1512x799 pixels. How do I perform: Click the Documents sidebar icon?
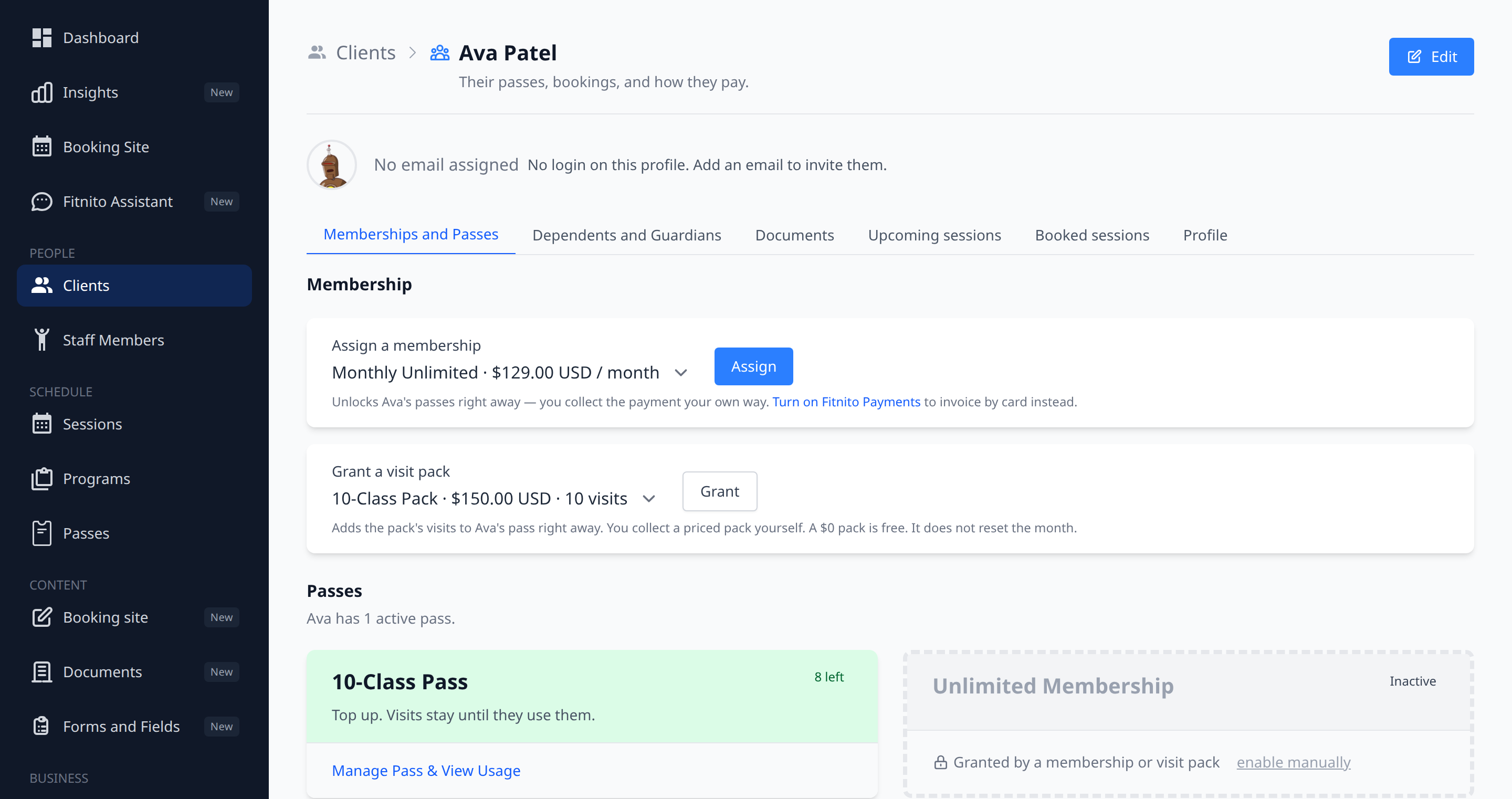coord(41,671)
